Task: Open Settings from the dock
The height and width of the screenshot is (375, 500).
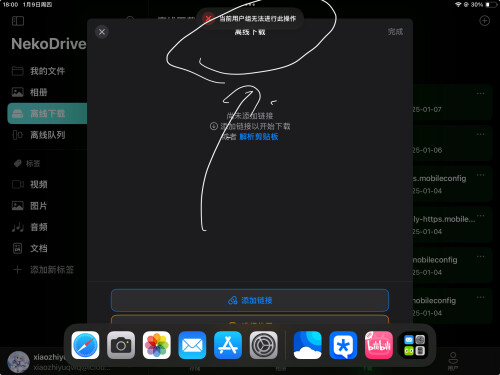Action: click(264, 345)
